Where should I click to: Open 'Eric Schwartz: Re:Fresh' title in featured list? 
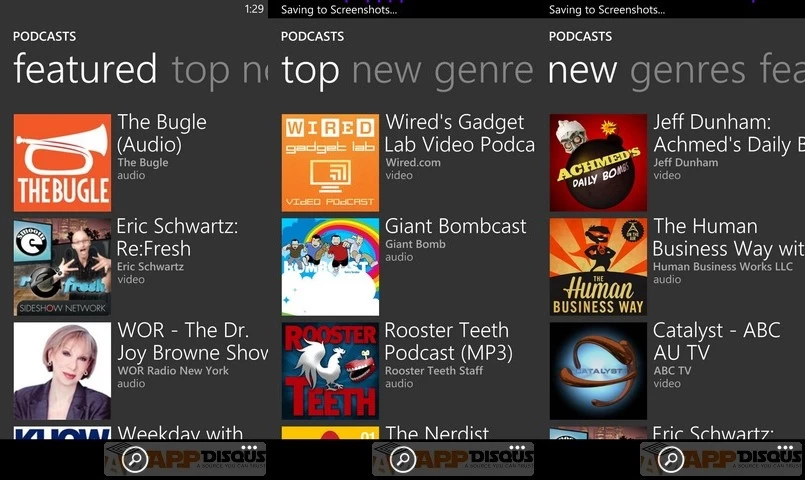coord(178,237)
